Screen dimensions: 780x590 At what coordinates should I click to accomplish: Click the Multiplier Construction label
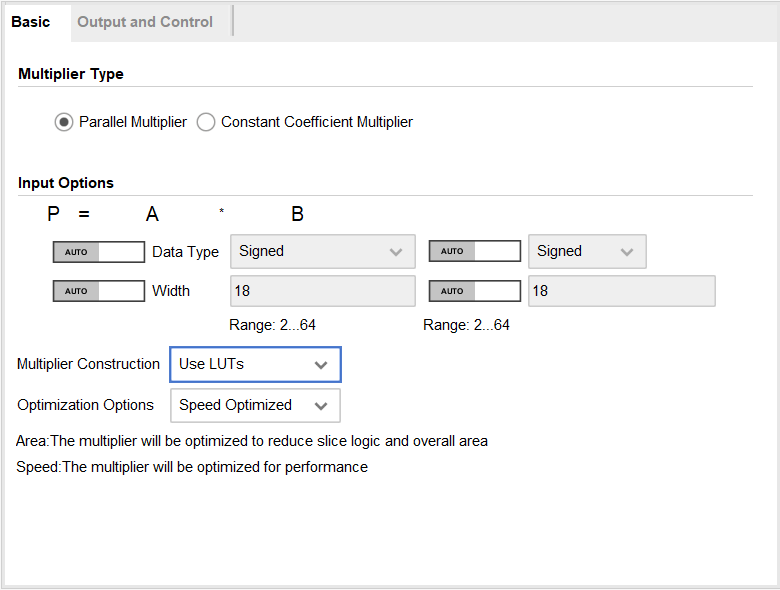pyautogui.click(x=88, y=364)
